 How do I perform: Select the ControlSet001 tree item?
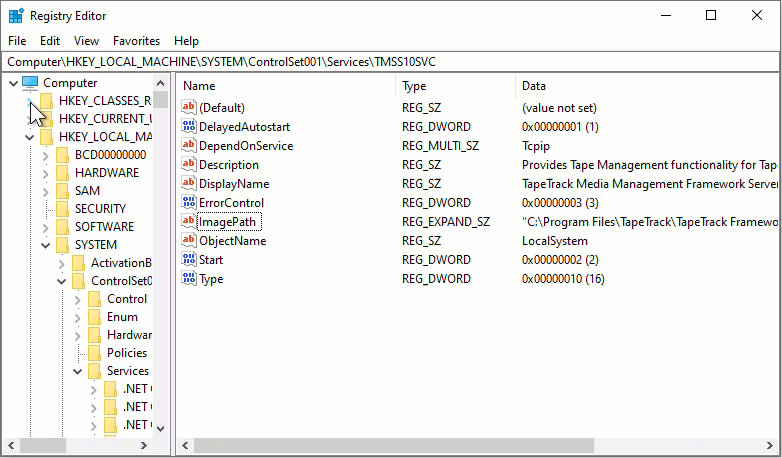122,280
